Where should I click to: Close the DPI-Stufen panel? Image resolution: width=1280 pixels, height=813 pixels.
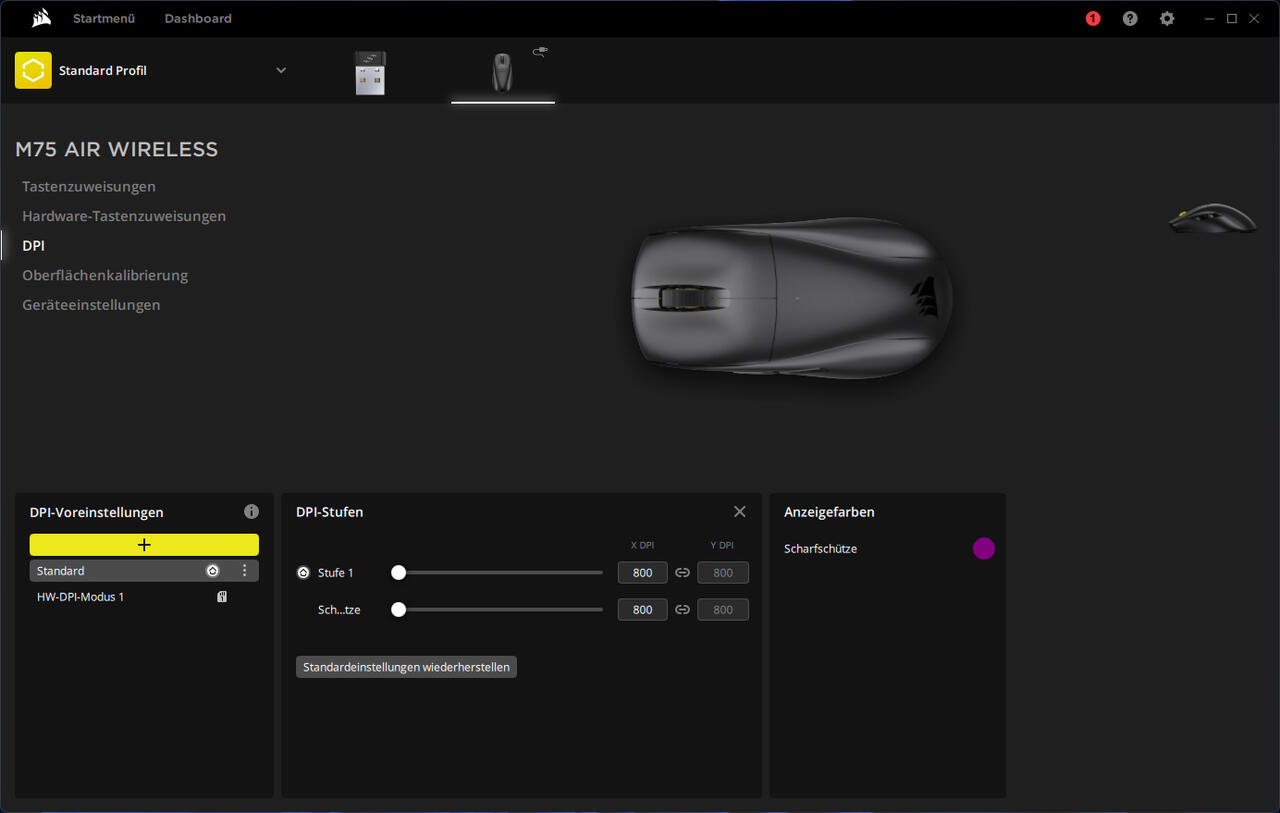coord(740,511)
